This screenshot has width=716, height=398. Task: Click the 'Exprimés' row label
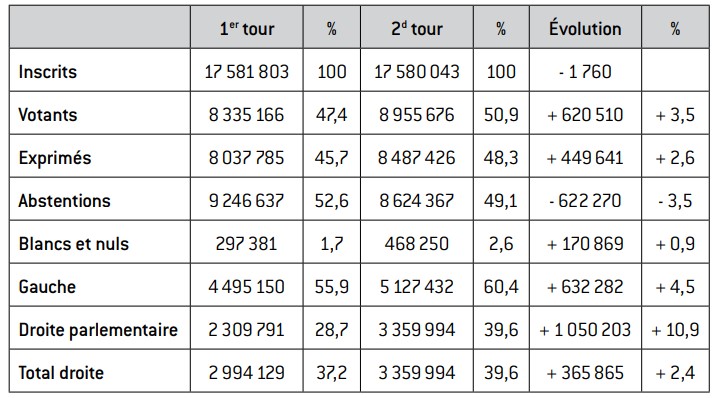55,158
